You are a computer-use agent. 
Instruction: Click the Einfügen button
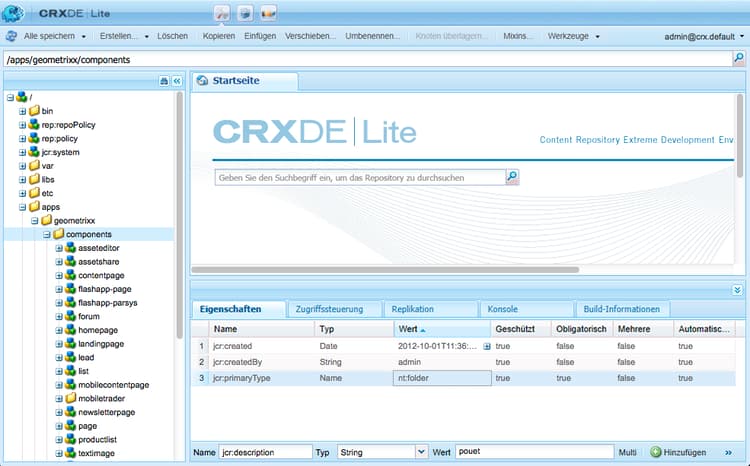(x=260, y=36)
